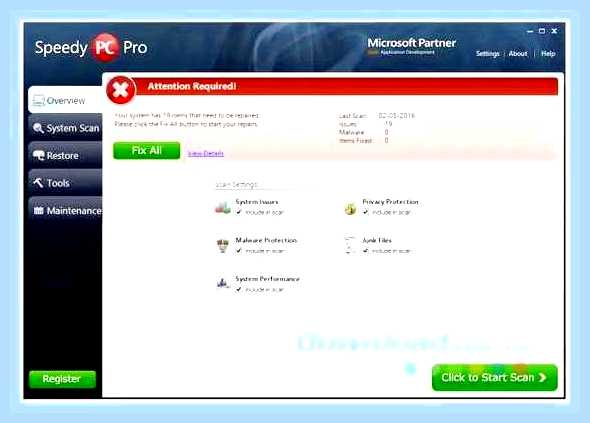
Task: Go to the Tools tab
Action: click(x=65, y=183)
